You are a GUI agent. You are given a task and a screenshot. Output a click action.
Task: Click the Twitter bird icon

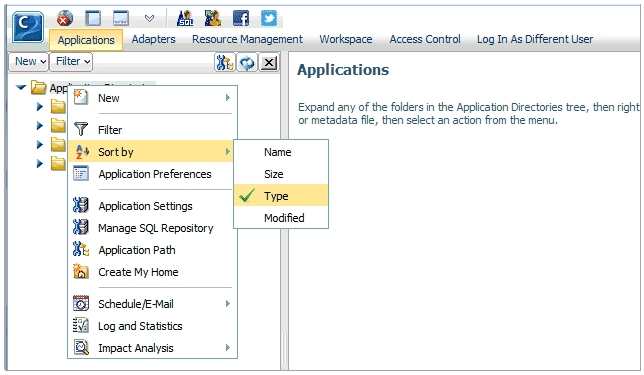pyautogui.click(x=269, y=18)
